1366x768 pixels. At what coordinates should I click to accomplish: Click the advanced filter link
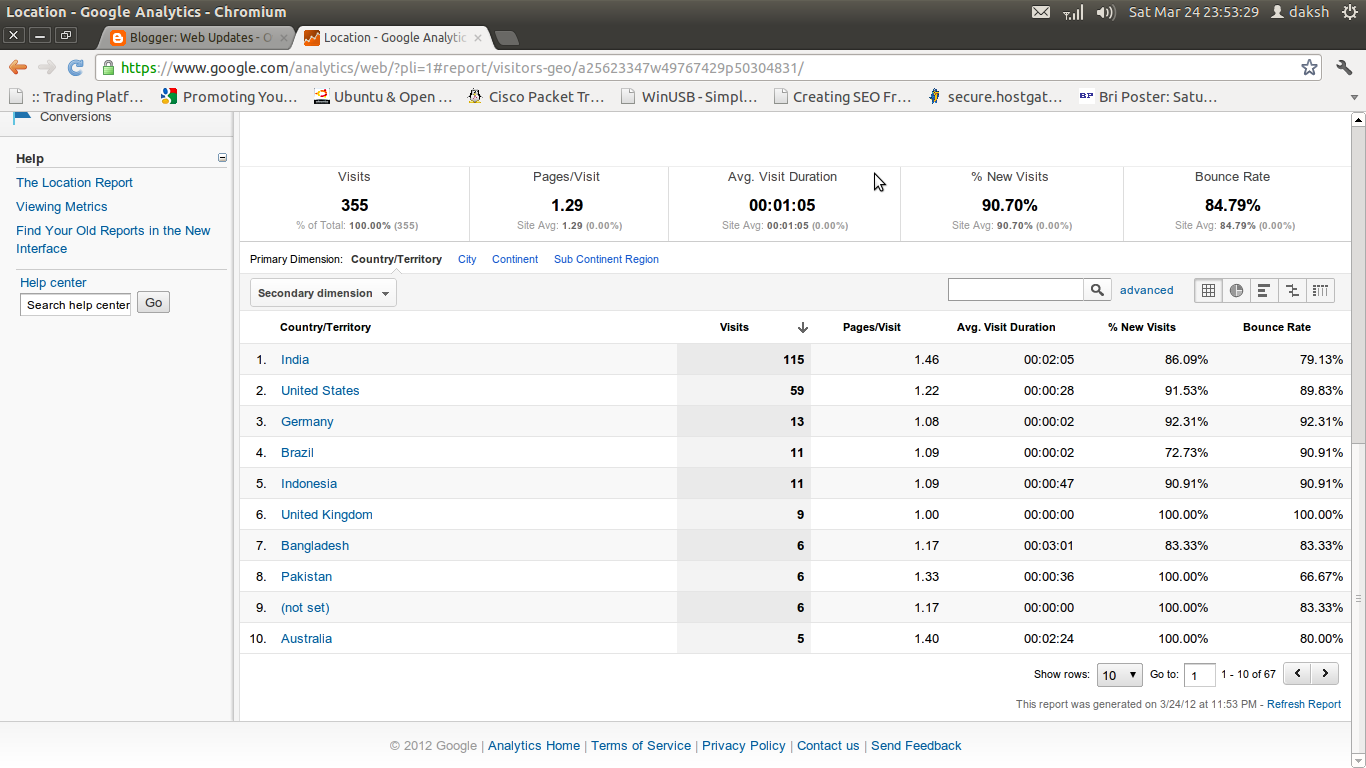[x=1146, y=289]
